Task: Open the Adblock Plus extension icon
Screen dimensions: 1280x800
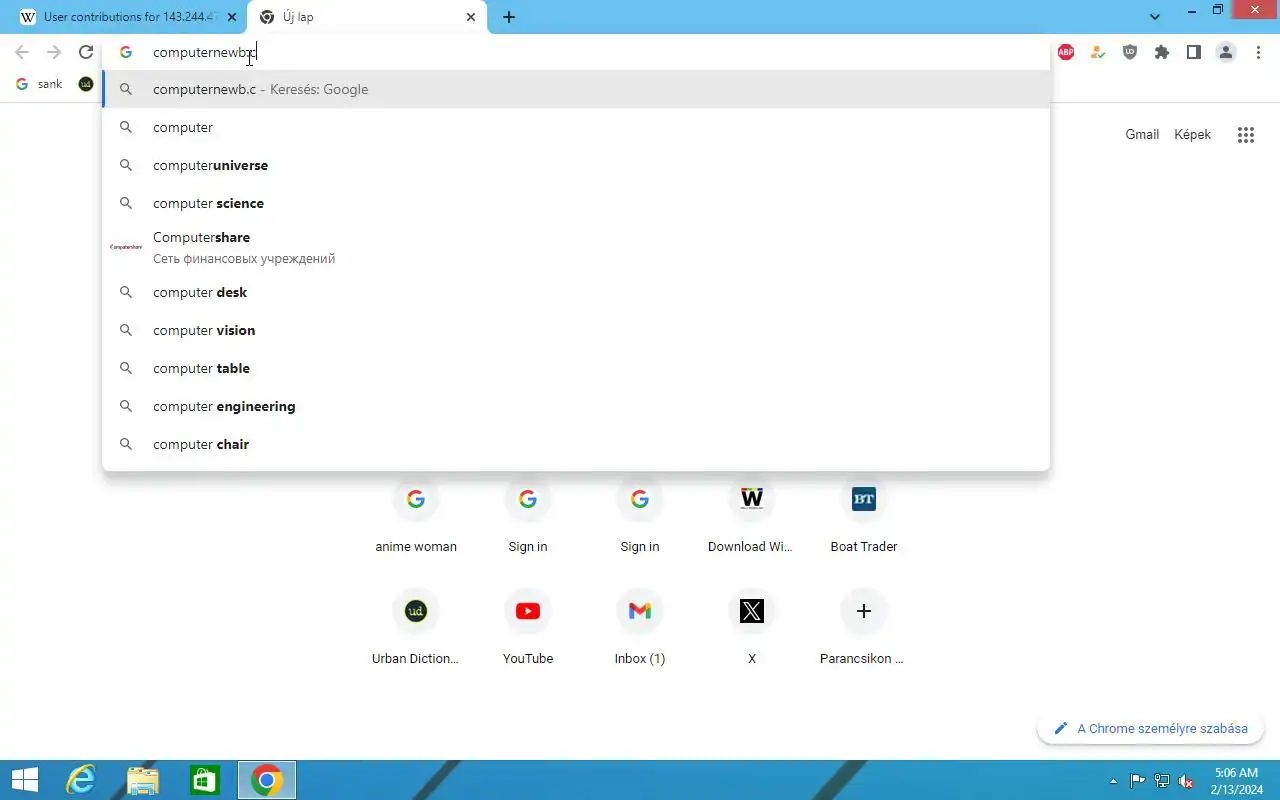Action: tap(1066, 52)
